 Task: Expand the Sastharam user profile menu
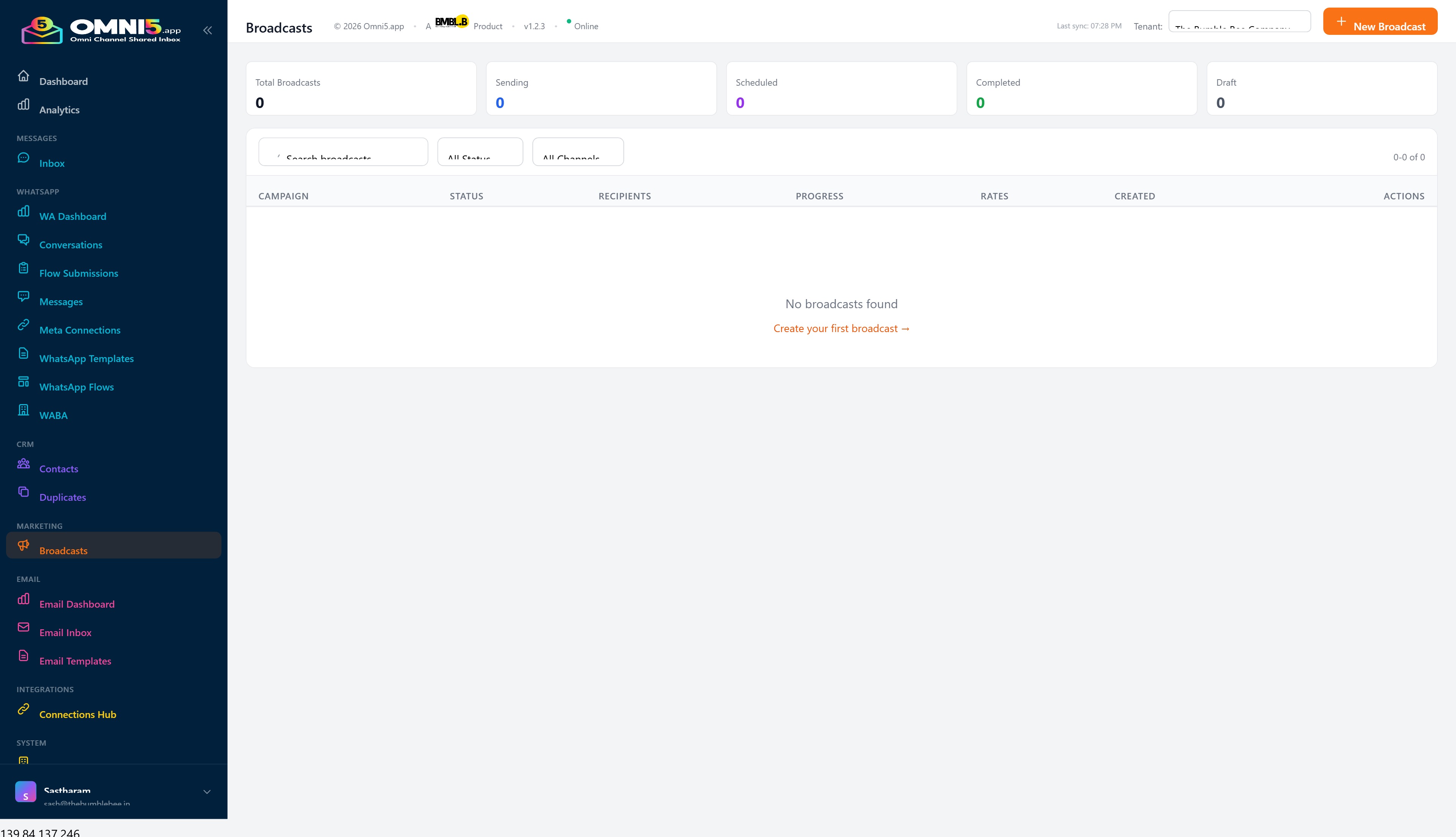pos(207,792)
